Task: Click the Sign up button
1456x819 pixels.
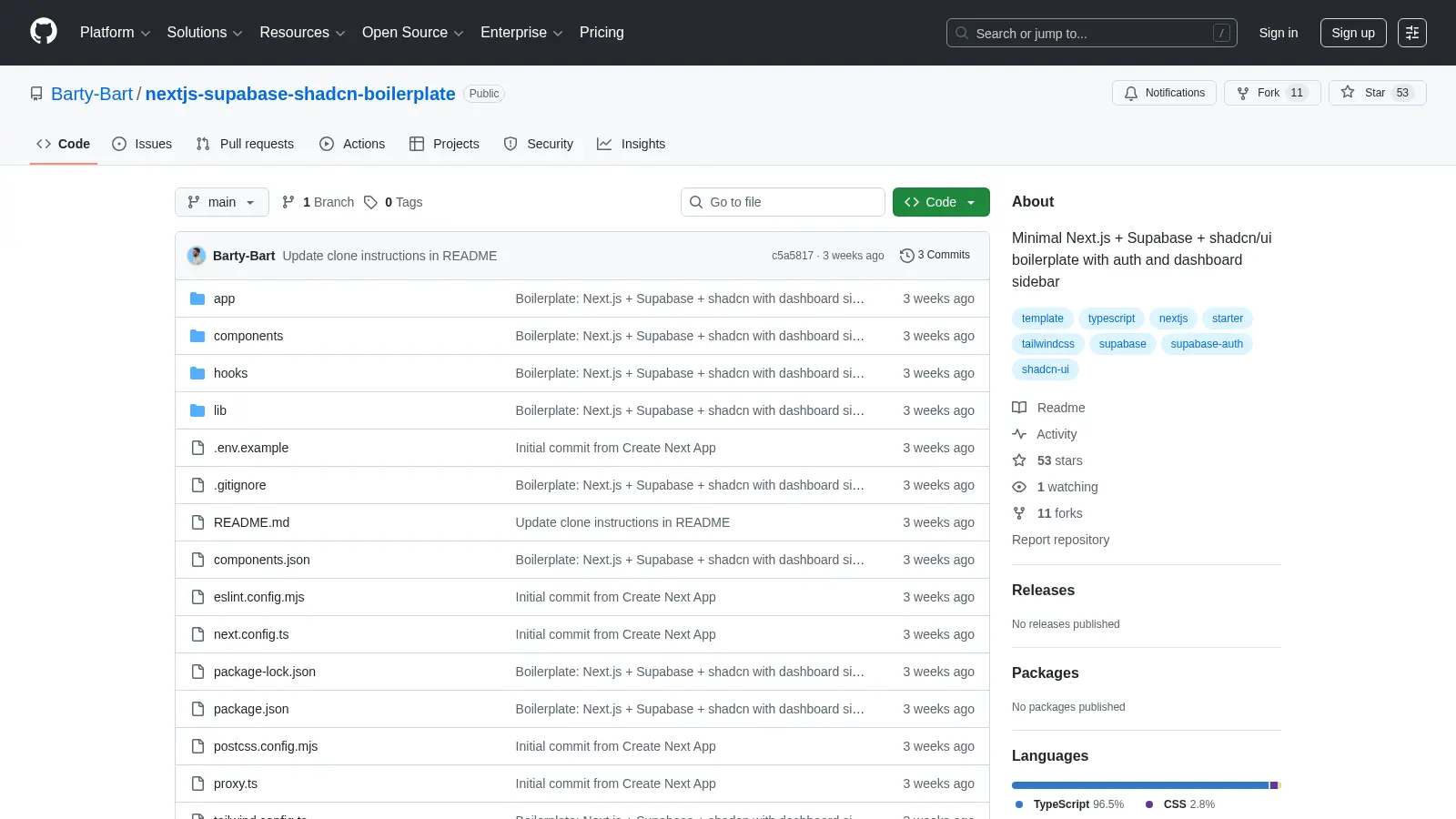Action: pos(1353,33)
